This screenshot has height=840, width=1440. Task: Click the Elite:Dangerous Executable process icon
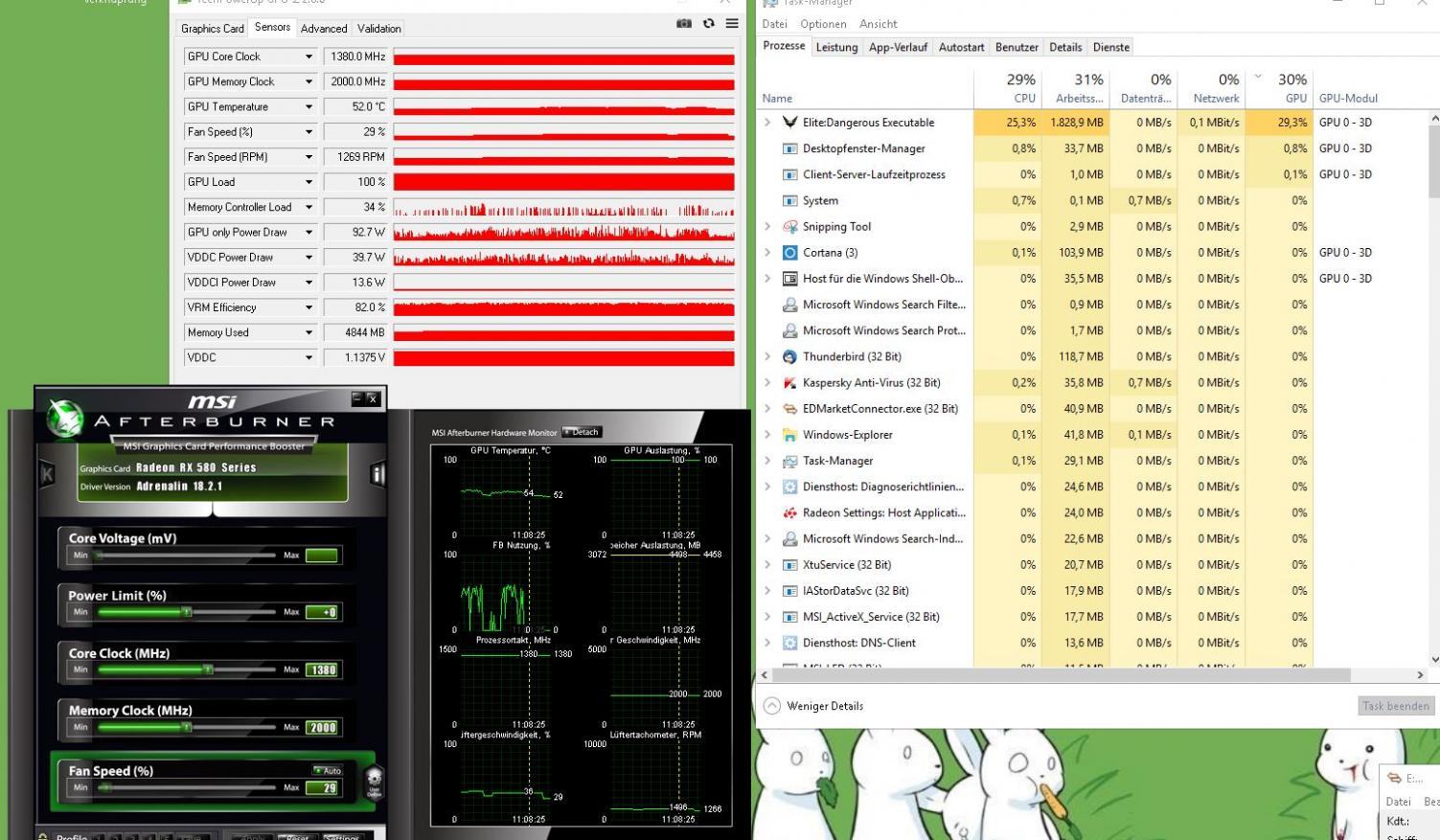point(790,123)
